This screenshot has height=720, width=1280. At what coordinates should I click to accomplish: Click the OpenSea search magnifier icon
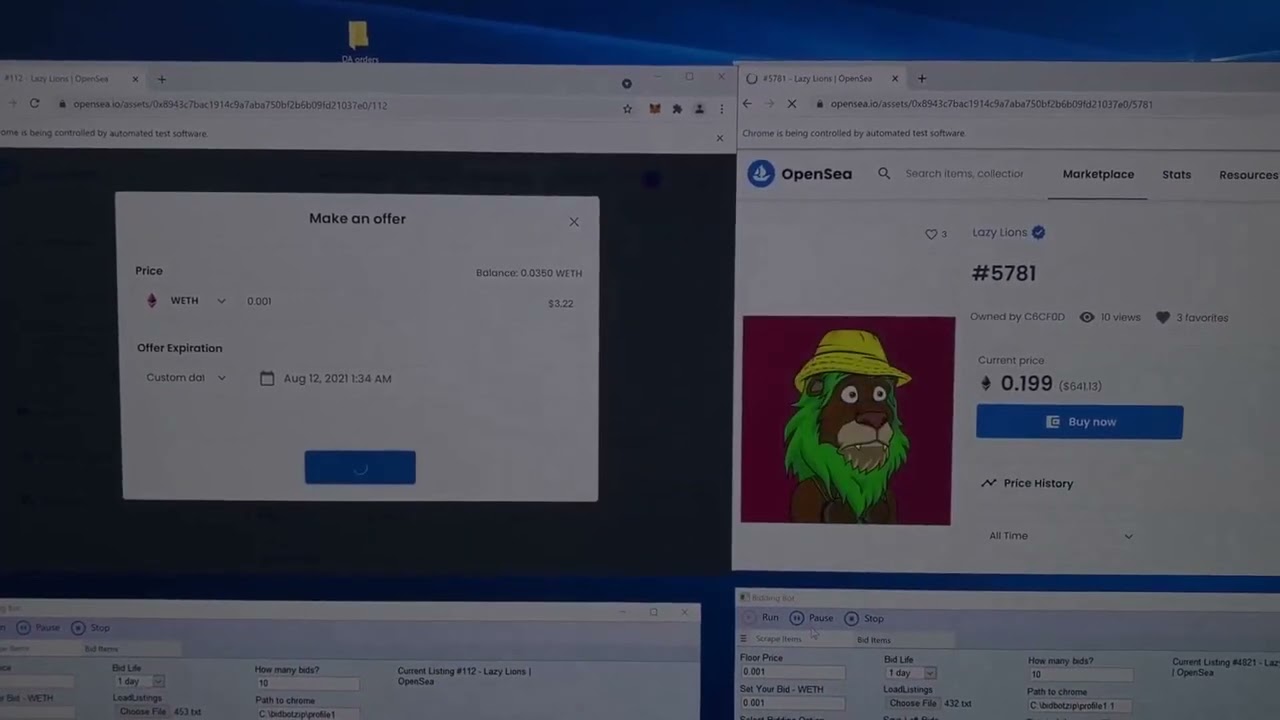884,174
